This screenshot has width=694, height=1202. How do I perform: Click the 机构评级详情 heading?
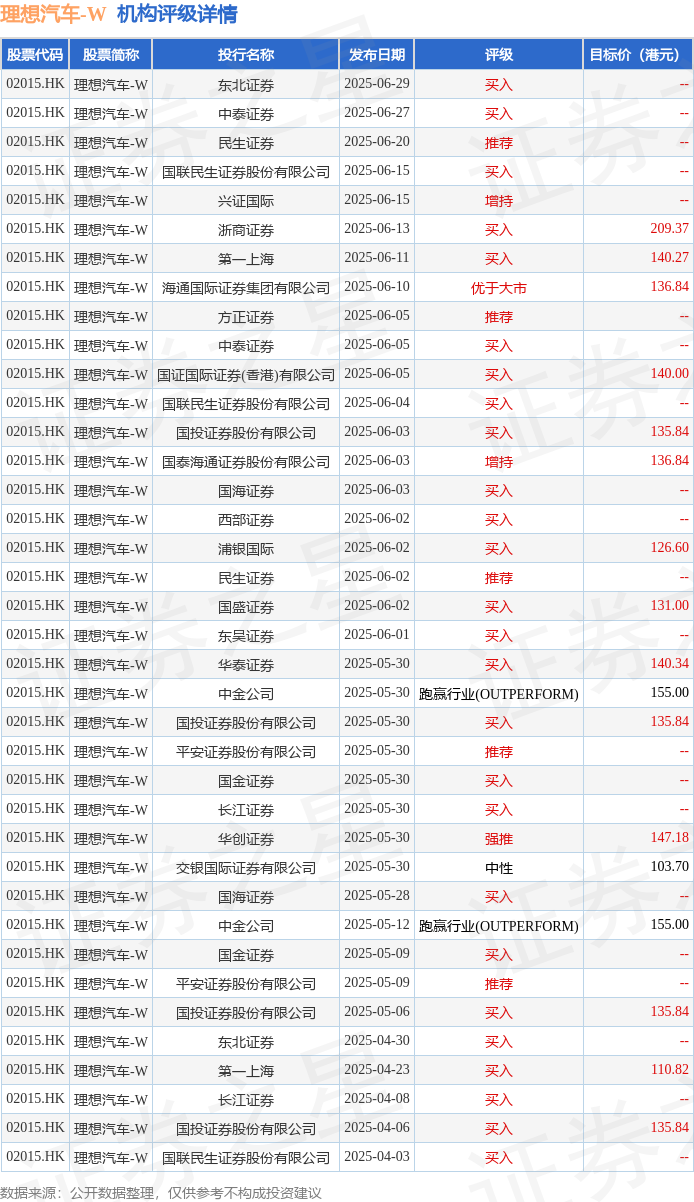[x=177, y=14]
